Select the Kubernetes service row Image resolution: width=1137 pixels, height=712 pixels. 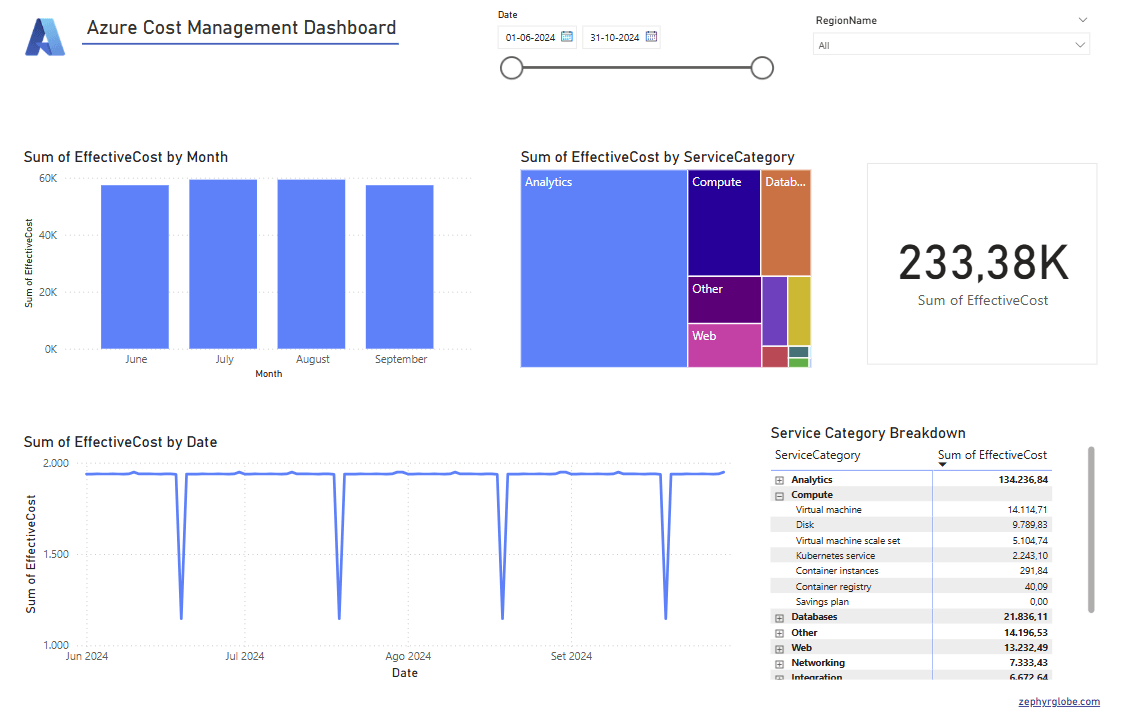[911, 556]
